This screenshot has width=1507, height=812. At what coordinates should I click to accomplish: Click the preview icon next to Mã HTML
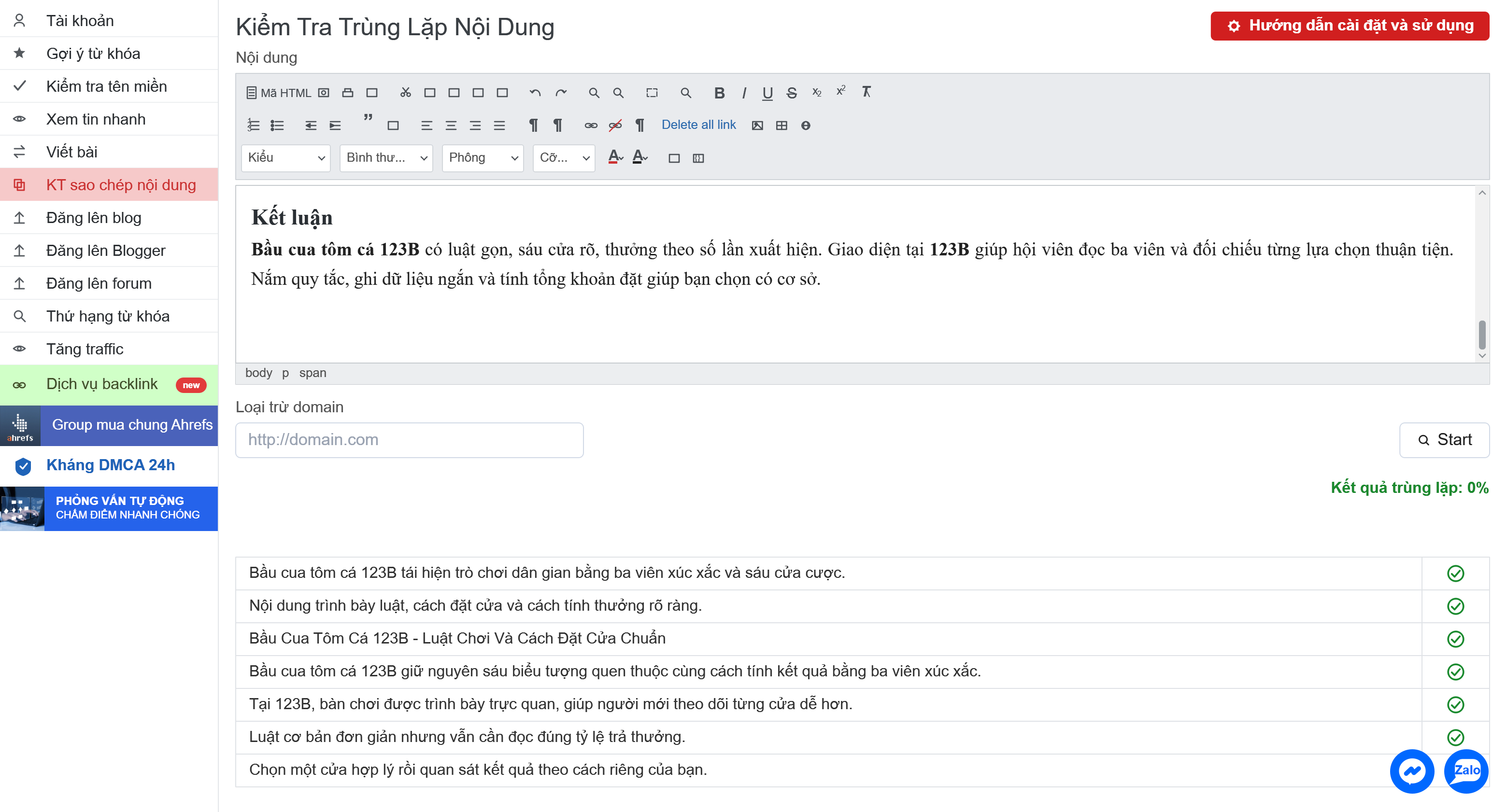click(324, 93)
